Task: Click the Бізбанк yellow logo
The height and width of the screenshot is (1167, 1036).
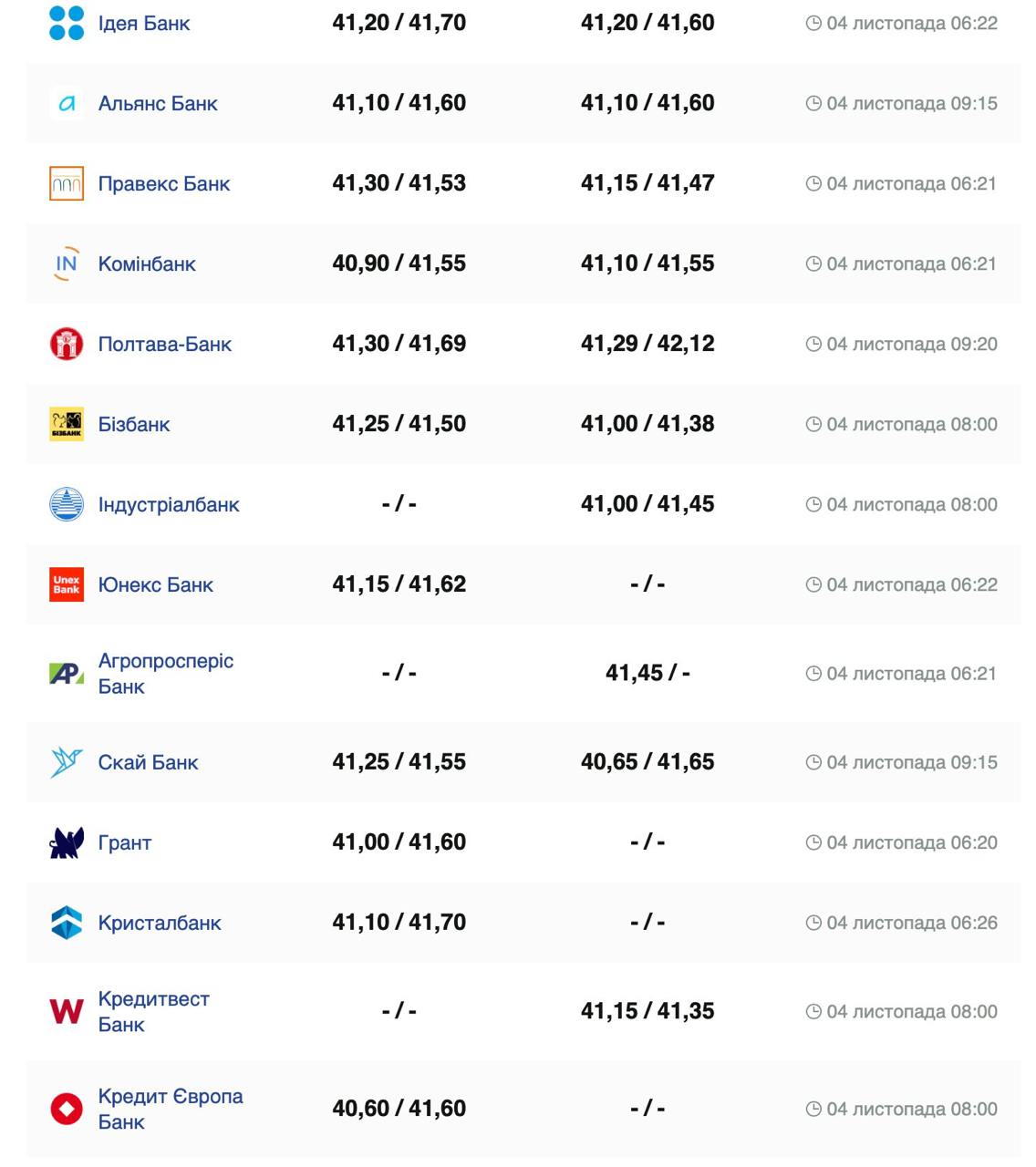Action: click(67, 424)
